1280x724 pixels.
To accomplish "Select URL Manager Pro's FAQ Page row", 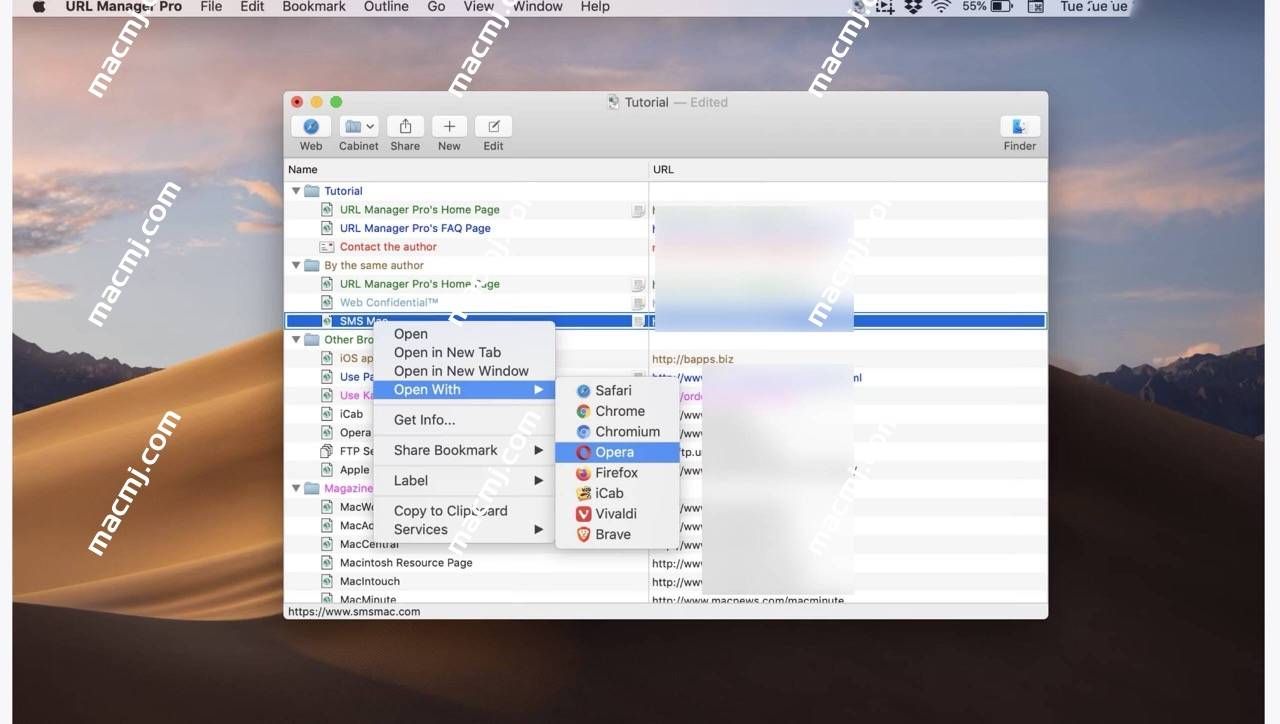I will coord(665,228).
